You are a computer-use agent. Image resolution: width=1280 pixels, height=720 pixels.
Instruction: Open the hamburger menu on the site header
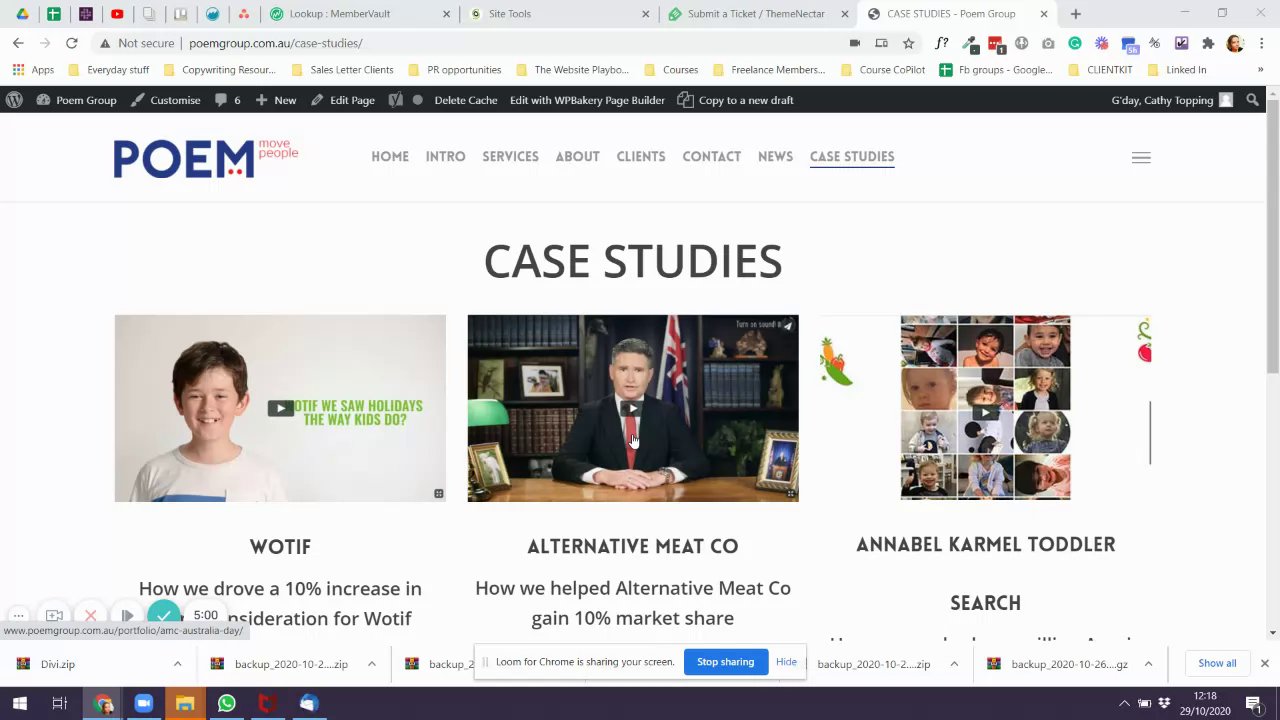coord(1141,157)
